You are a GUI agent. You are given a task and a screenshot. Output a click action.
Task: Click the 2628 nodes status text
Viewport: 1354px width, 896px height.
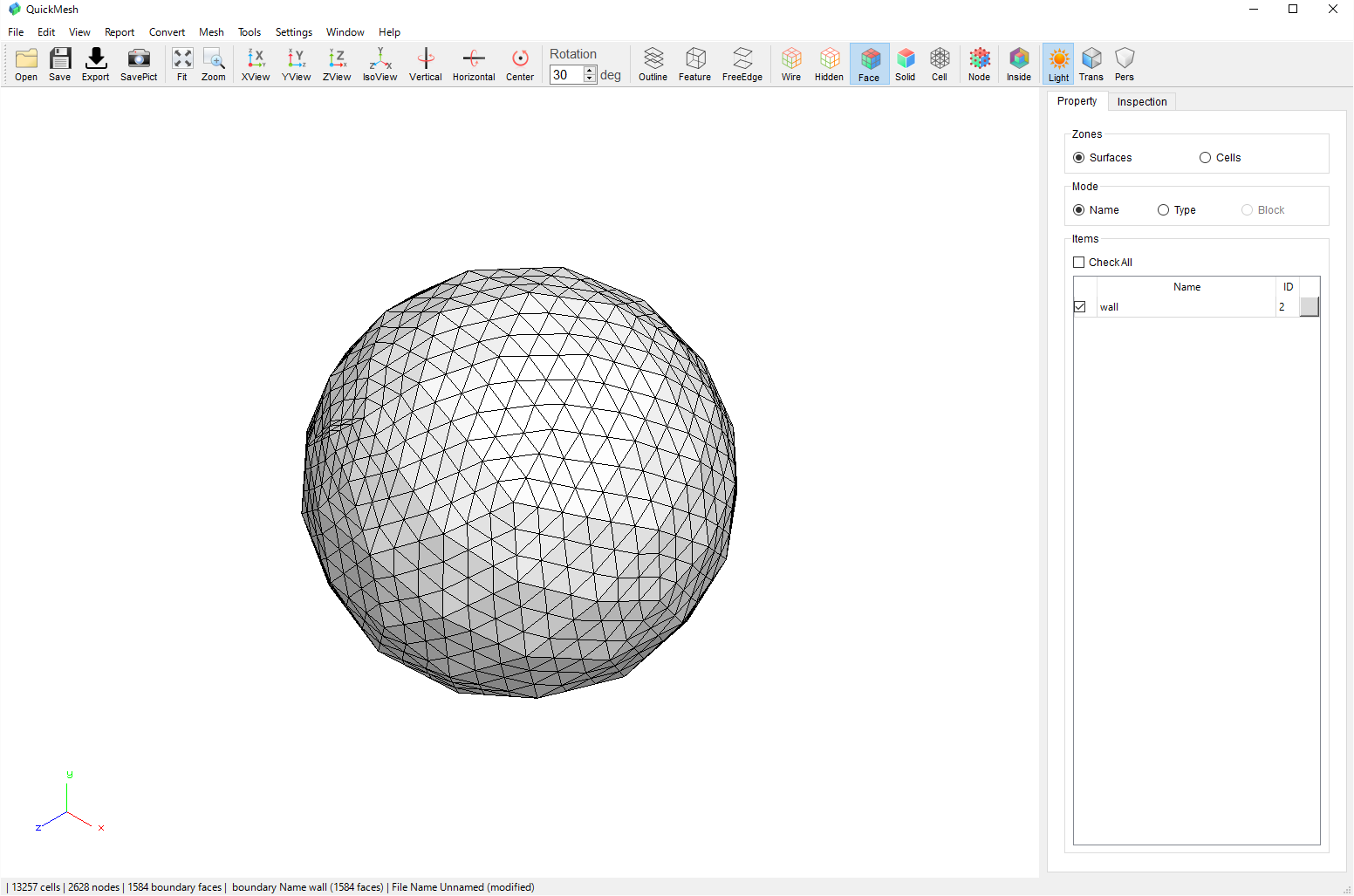click(93, 887)
